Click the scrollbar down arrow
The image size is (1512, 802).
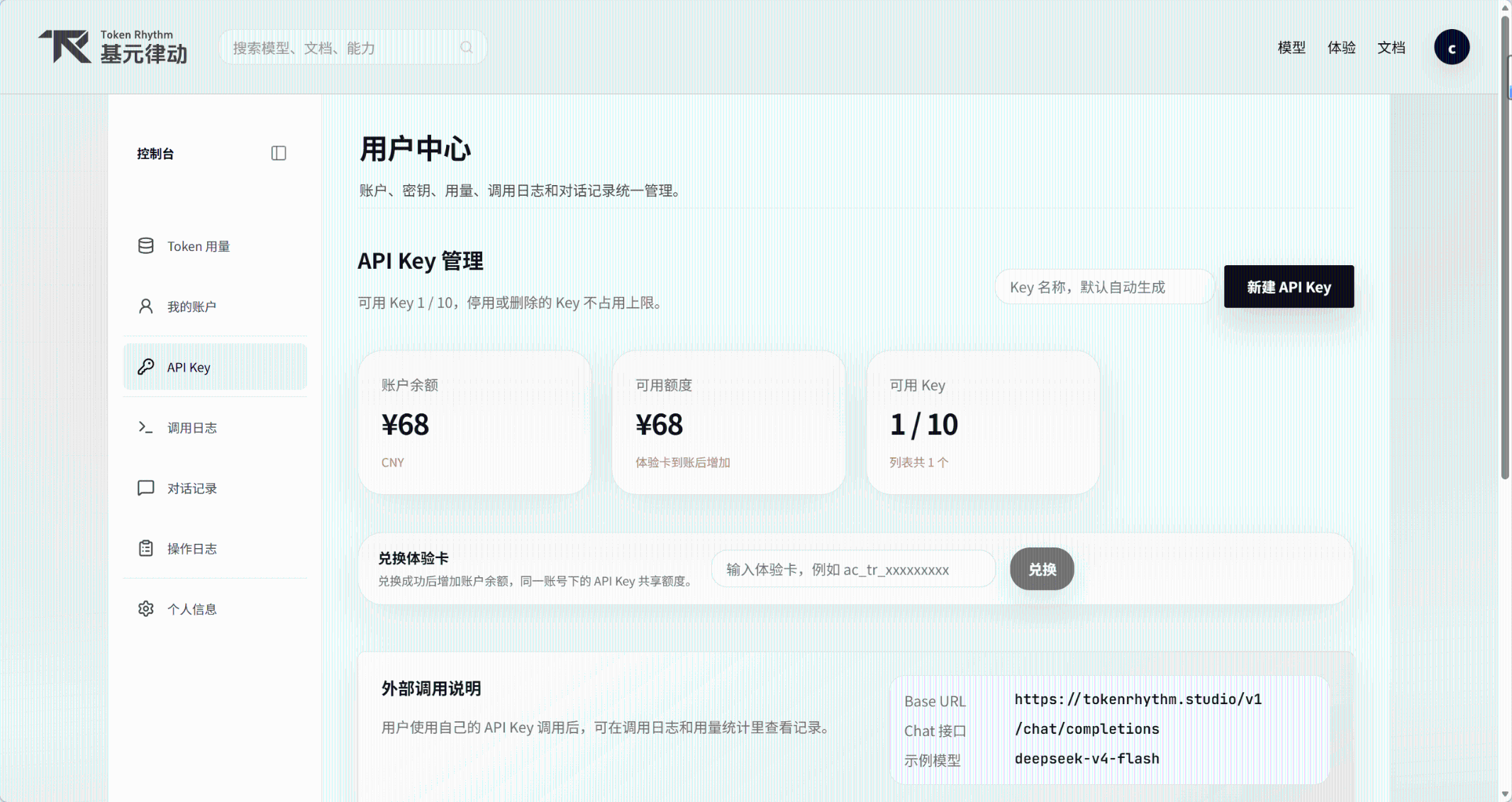point(1505,795)
